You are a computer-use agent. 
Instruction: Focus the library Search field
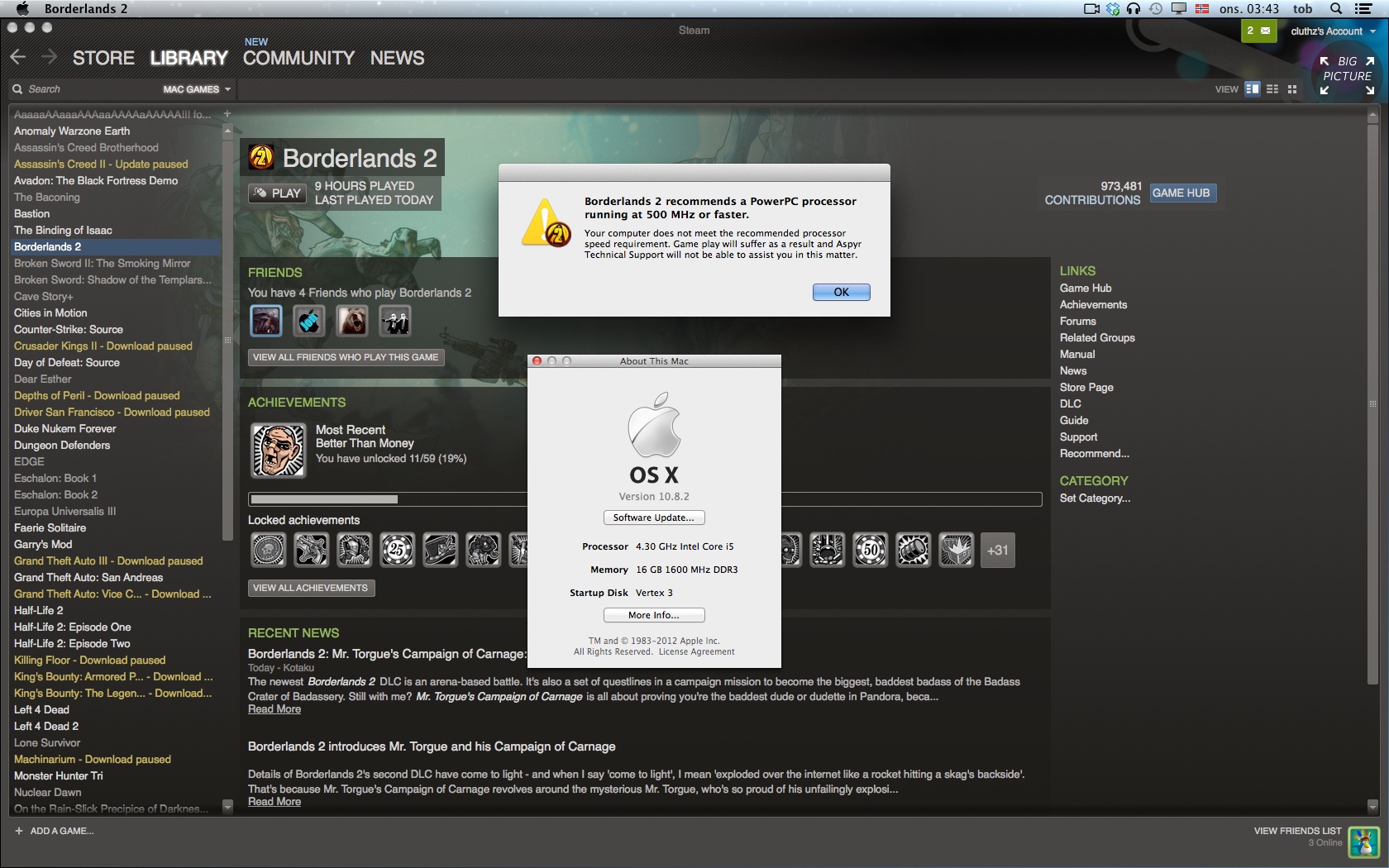point(83,89)
